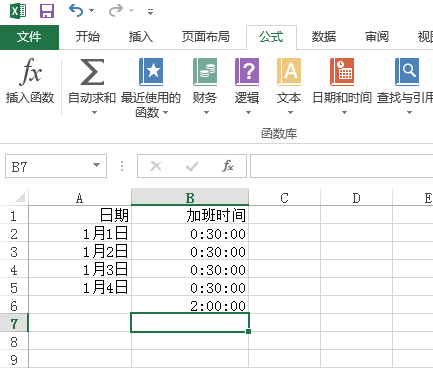
Task: Select cell containing 1月2日
Action: [x=80, y=251]
